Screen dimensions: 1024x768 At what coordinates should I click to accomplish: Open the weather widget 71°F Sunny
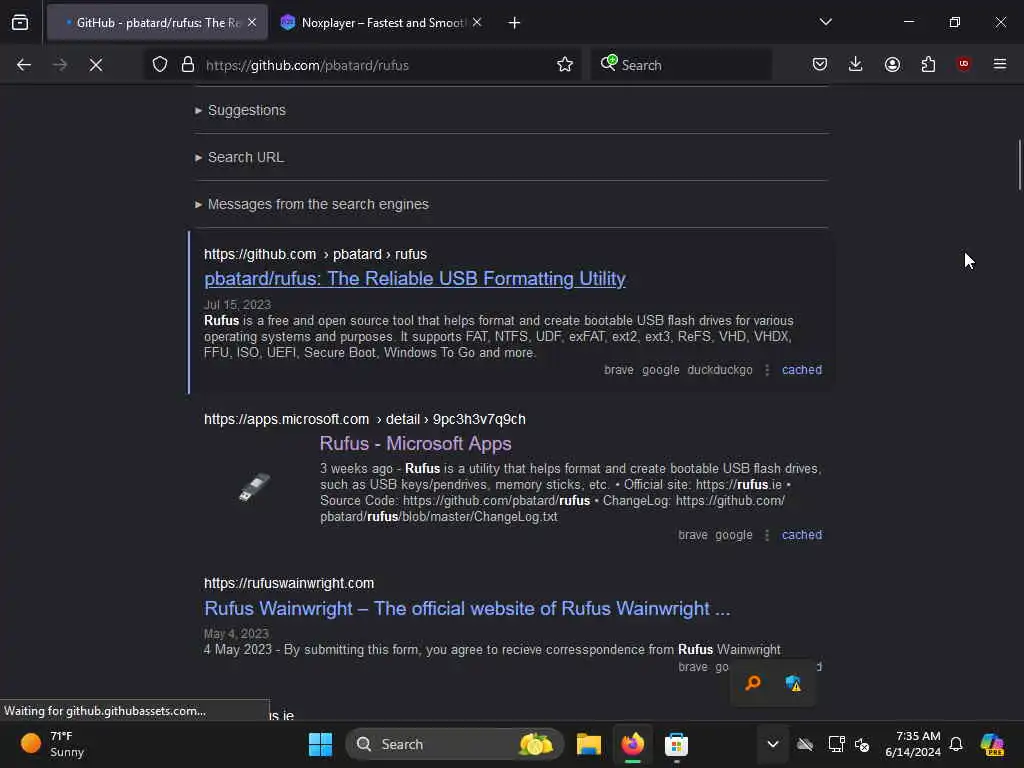pyautogui.click(x=54, y=744)
